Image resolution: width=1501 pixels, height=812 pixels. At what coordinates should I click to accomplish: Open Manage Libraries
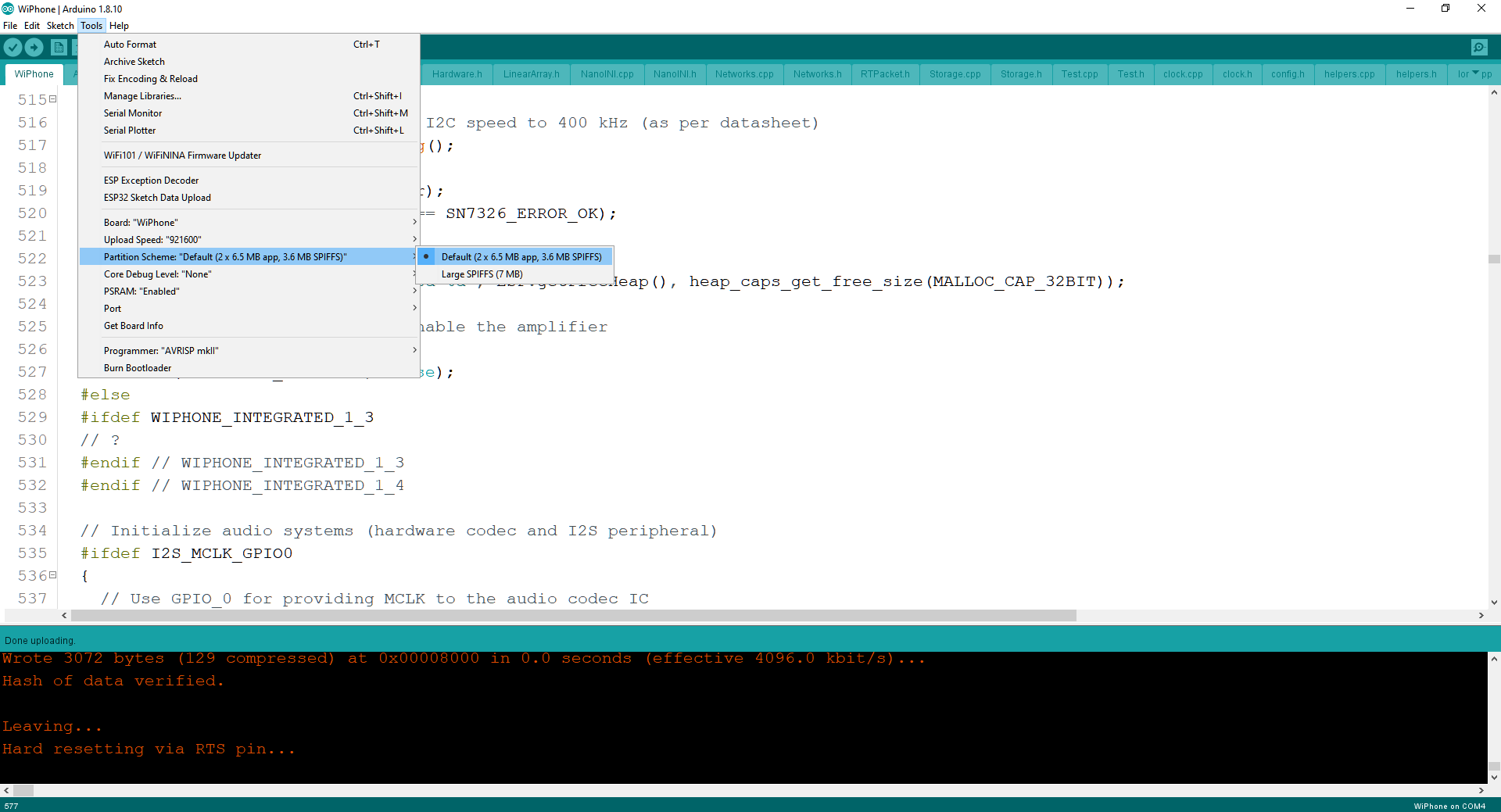(x=142, y=95)
